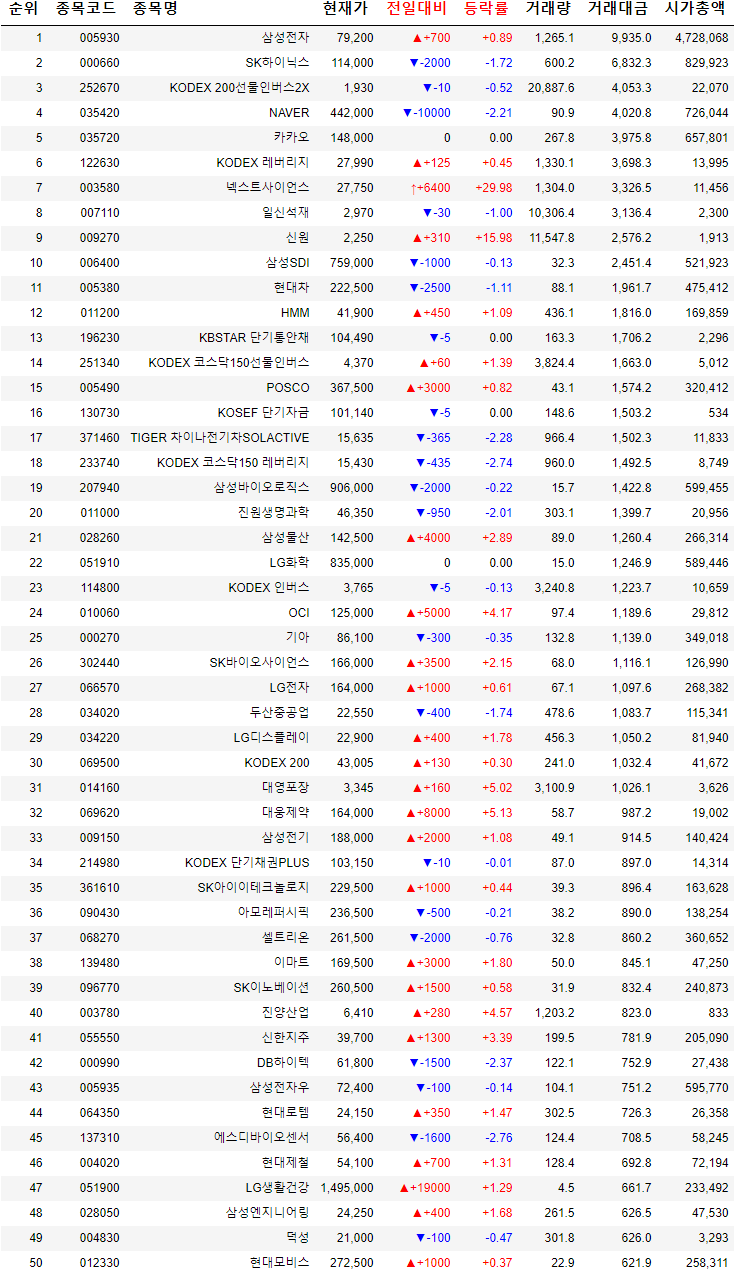Select the 삼성전자 stock name

click(x=285, y=38)
